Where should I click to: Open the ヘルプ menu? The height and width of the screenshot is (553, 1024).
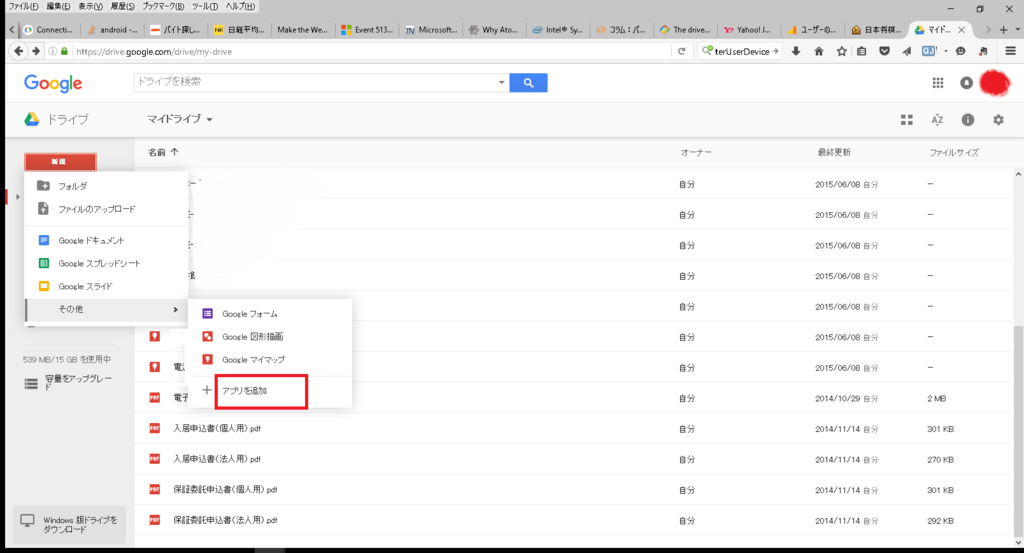click(240, 6)
